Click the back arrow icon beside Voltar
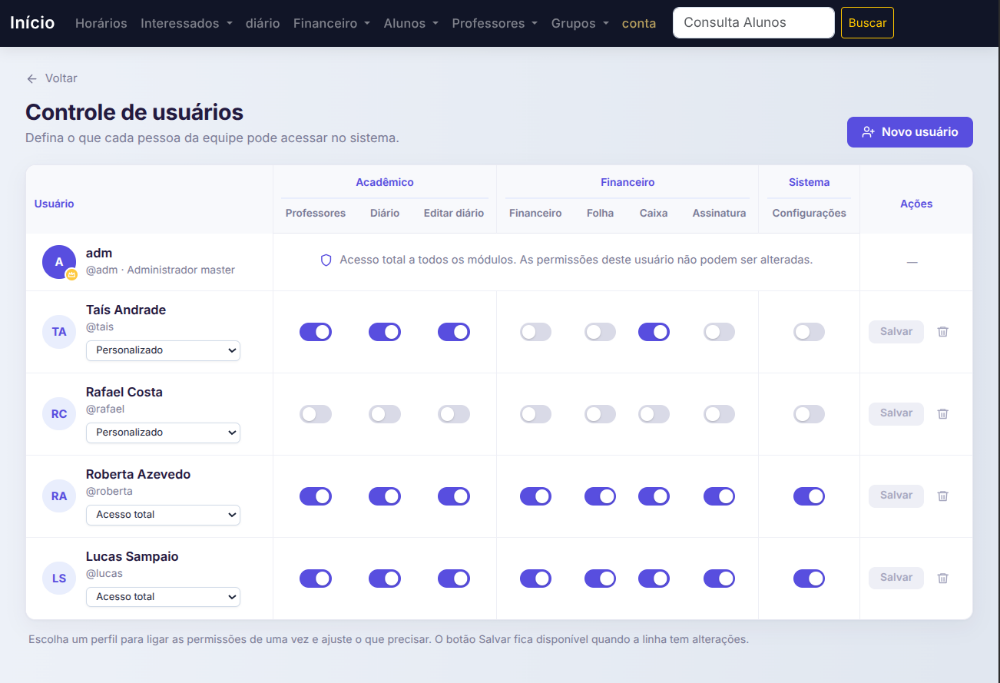The image size is (1000, 683). pos(32,78)
